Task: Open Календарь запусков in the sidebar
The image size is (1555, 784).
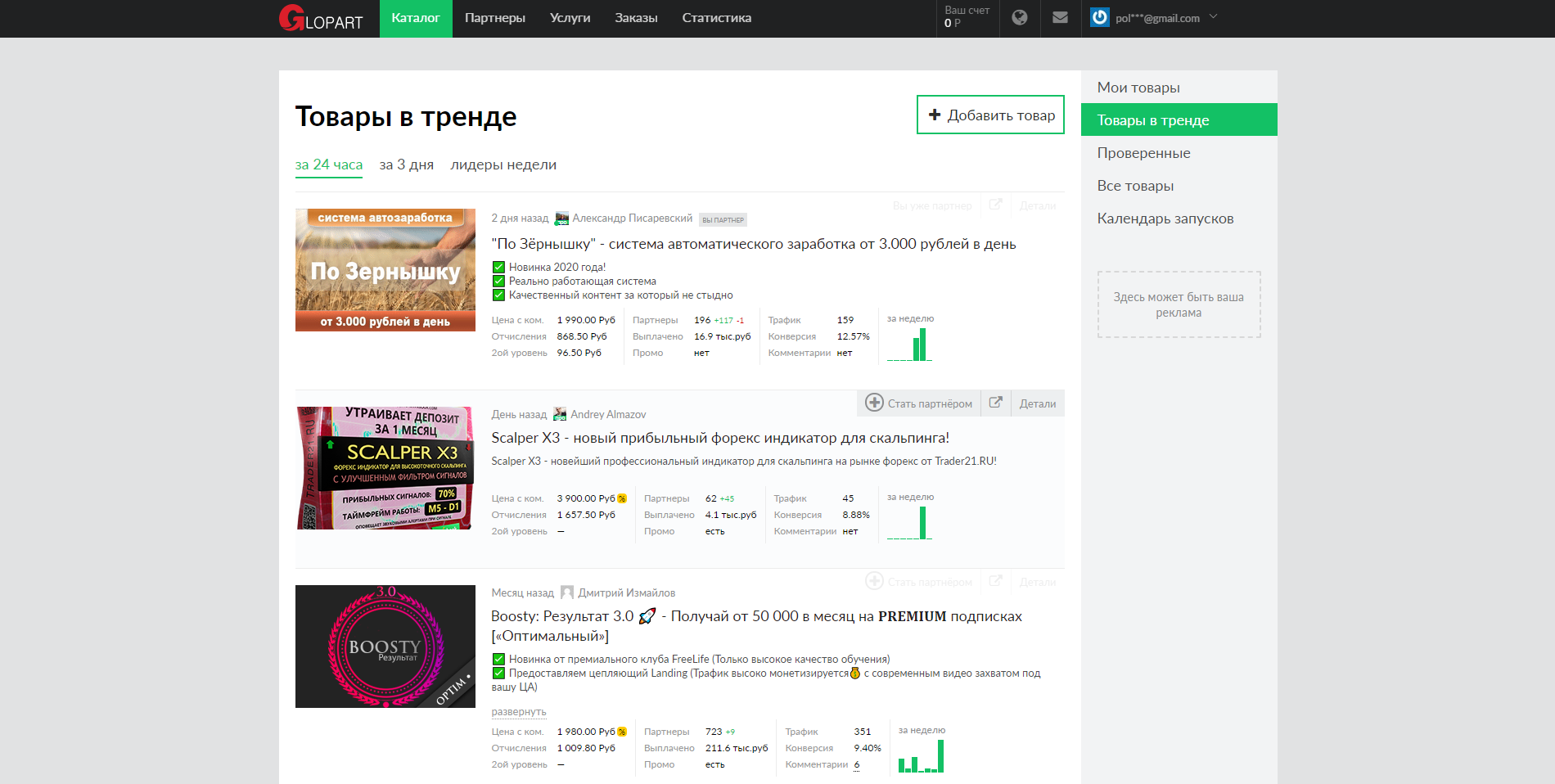Action: pos(1179,219)
